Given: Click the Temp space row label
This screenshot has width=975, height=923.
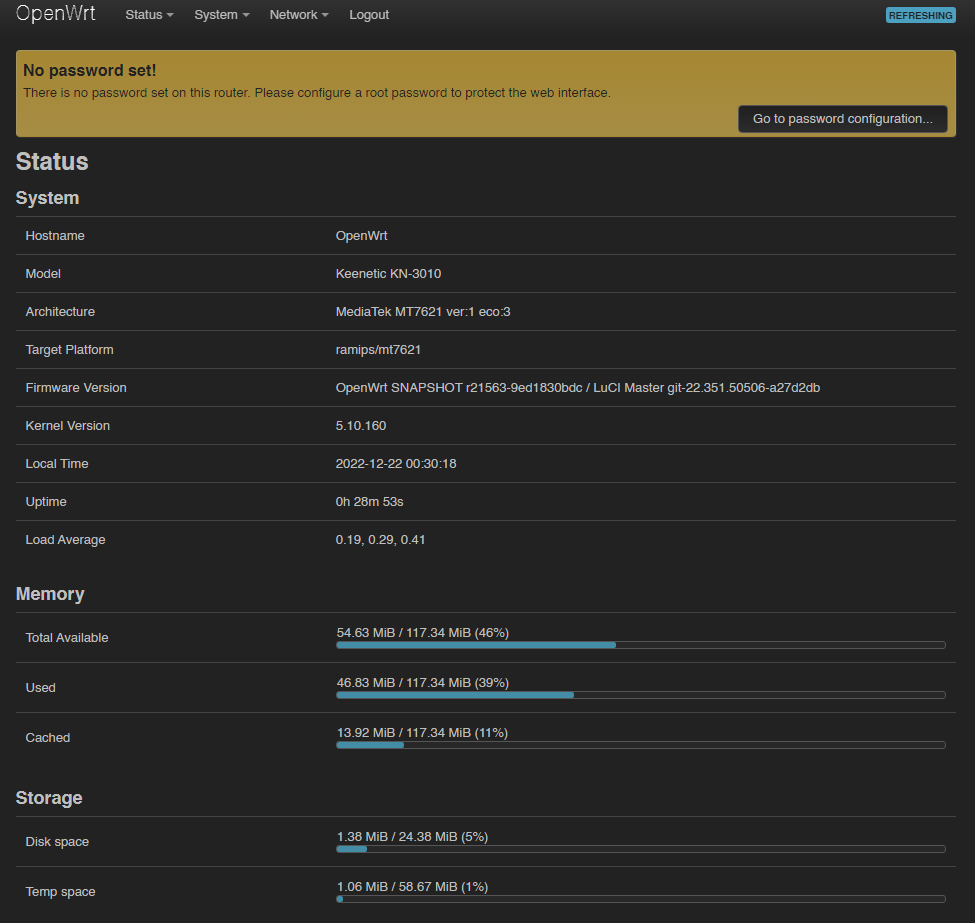Looking at the screenshot, I should (x=60, y=891).
